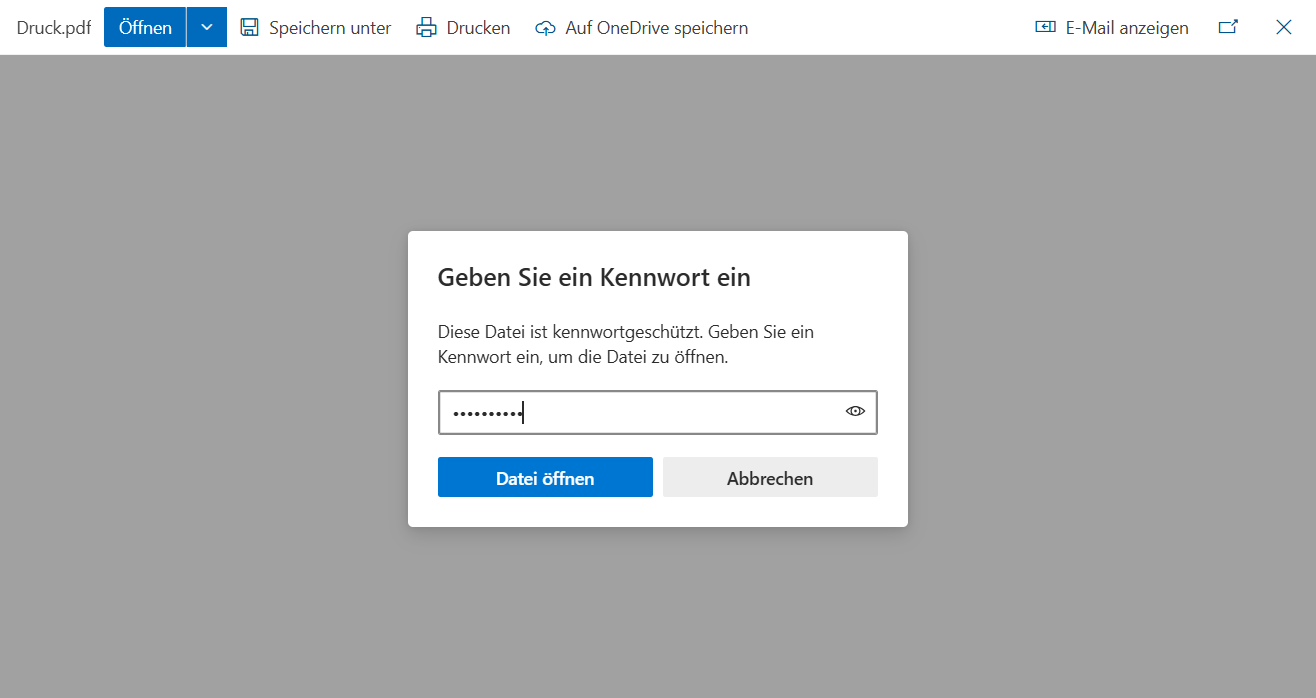Click the floppy disk save icon
The image size is (1316, 698).
pos(250,28)
